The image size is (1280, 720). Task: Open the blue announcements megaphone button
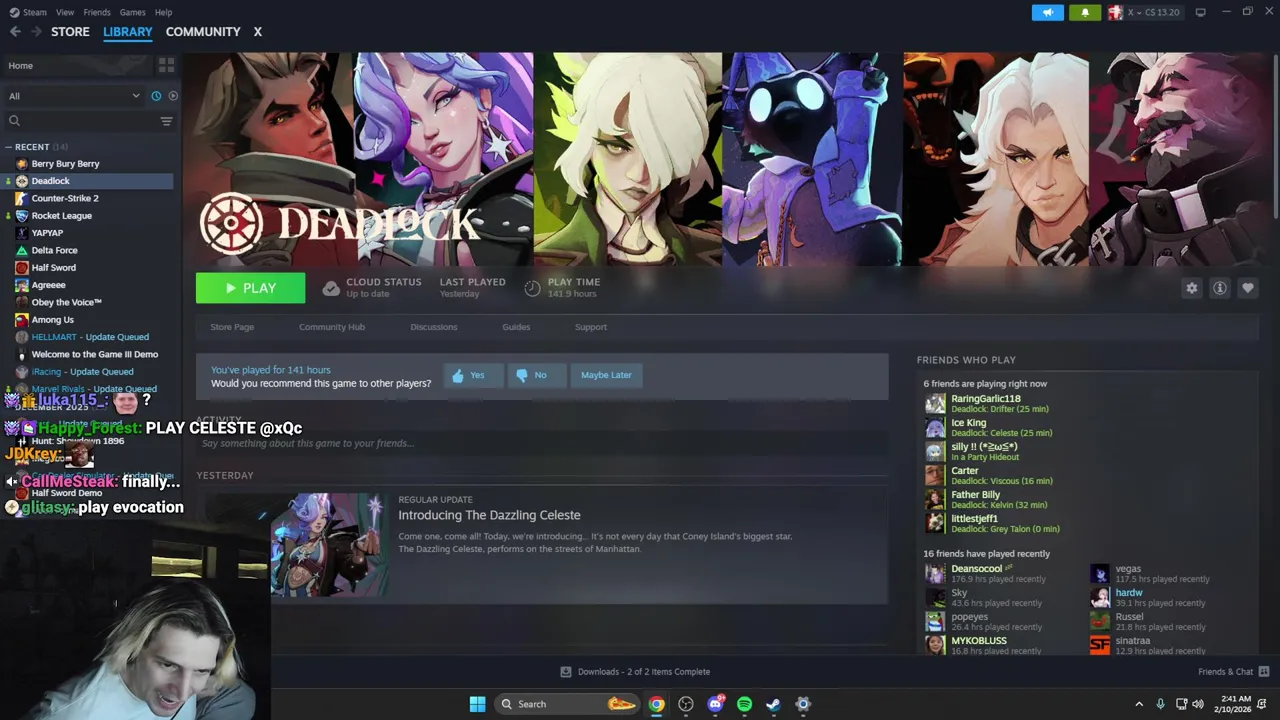pyautogui.click(x=1047, y=12)
